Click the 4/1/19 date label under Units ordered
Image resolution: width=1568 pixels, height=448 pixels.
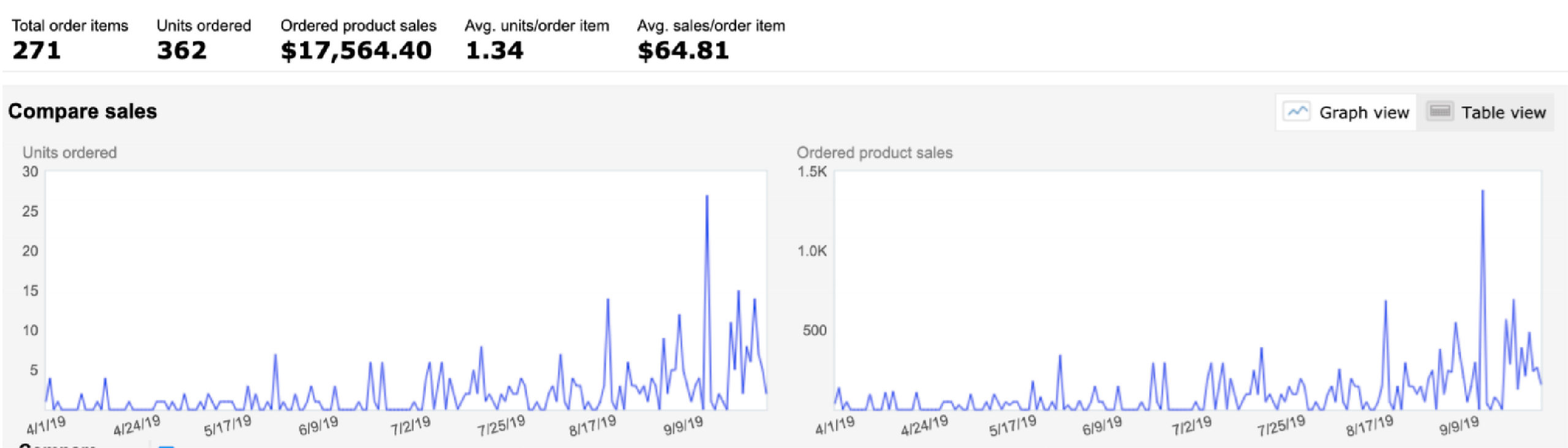tap(46, 425)
